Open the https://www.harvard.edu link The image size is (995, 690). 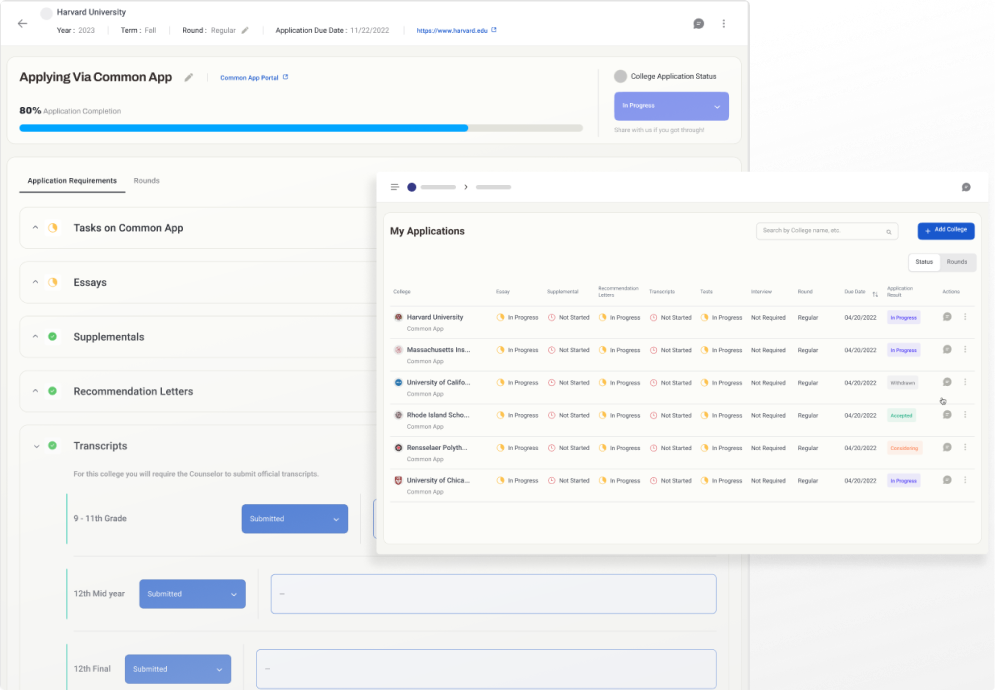456,30
